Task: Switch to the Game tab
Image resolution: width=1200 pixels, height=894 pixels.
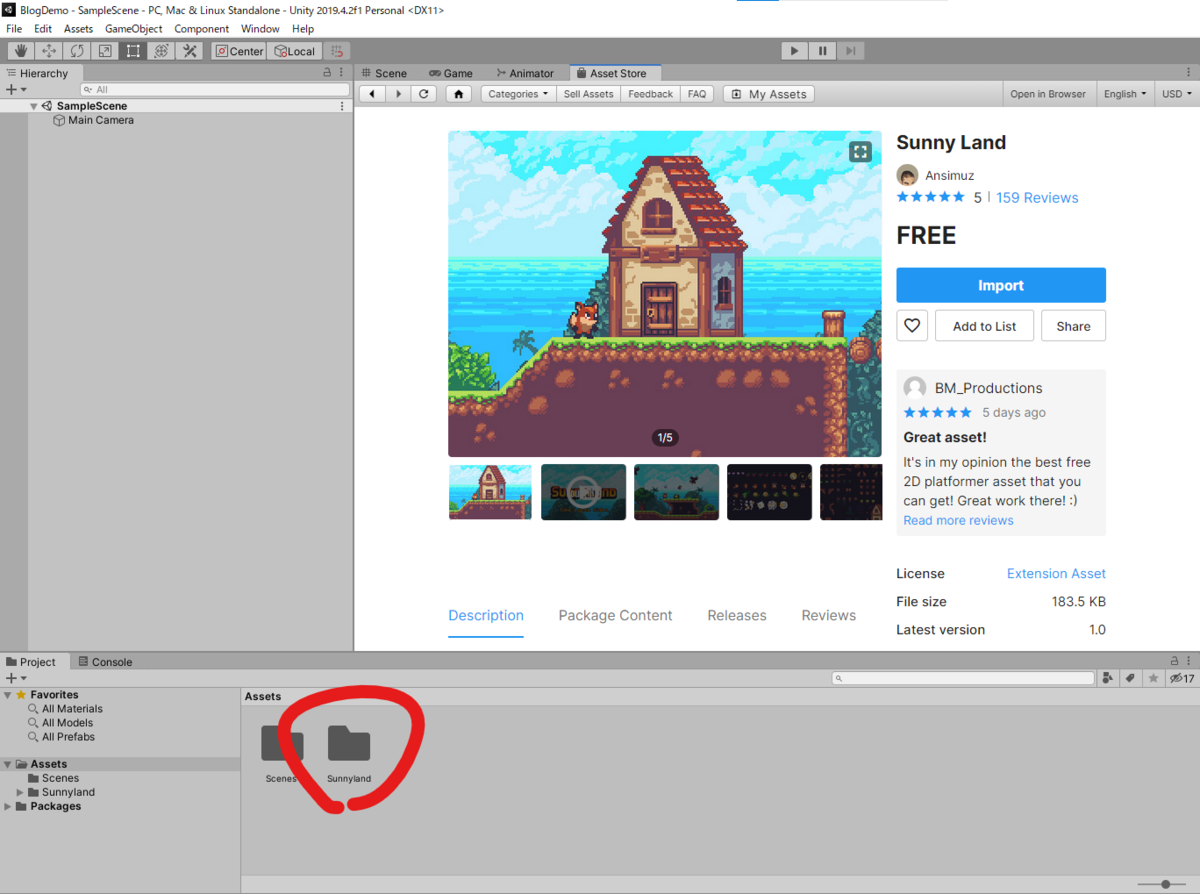Action: click(450, 73)
